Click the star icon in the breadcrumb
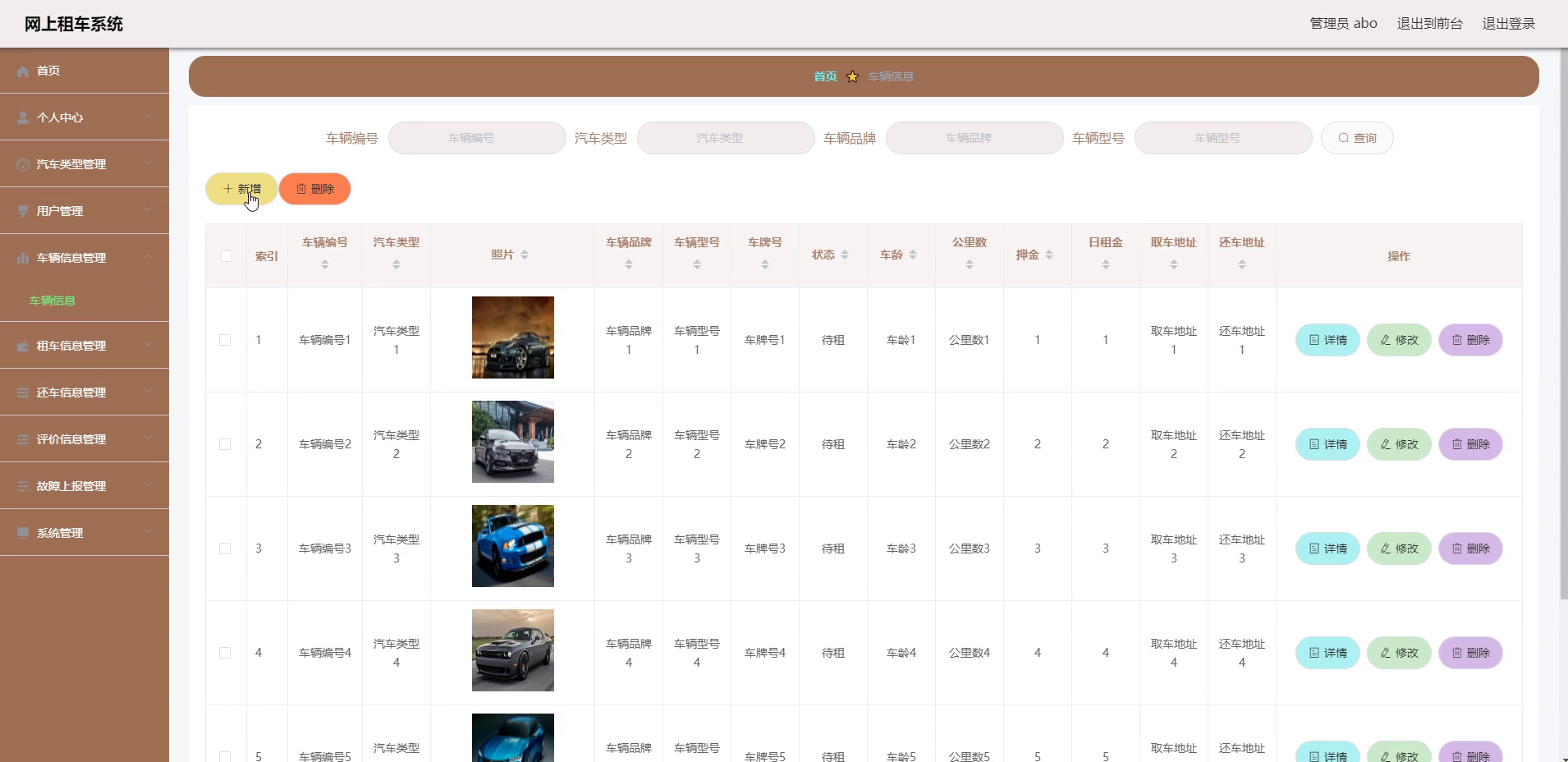 pos(852,76)
